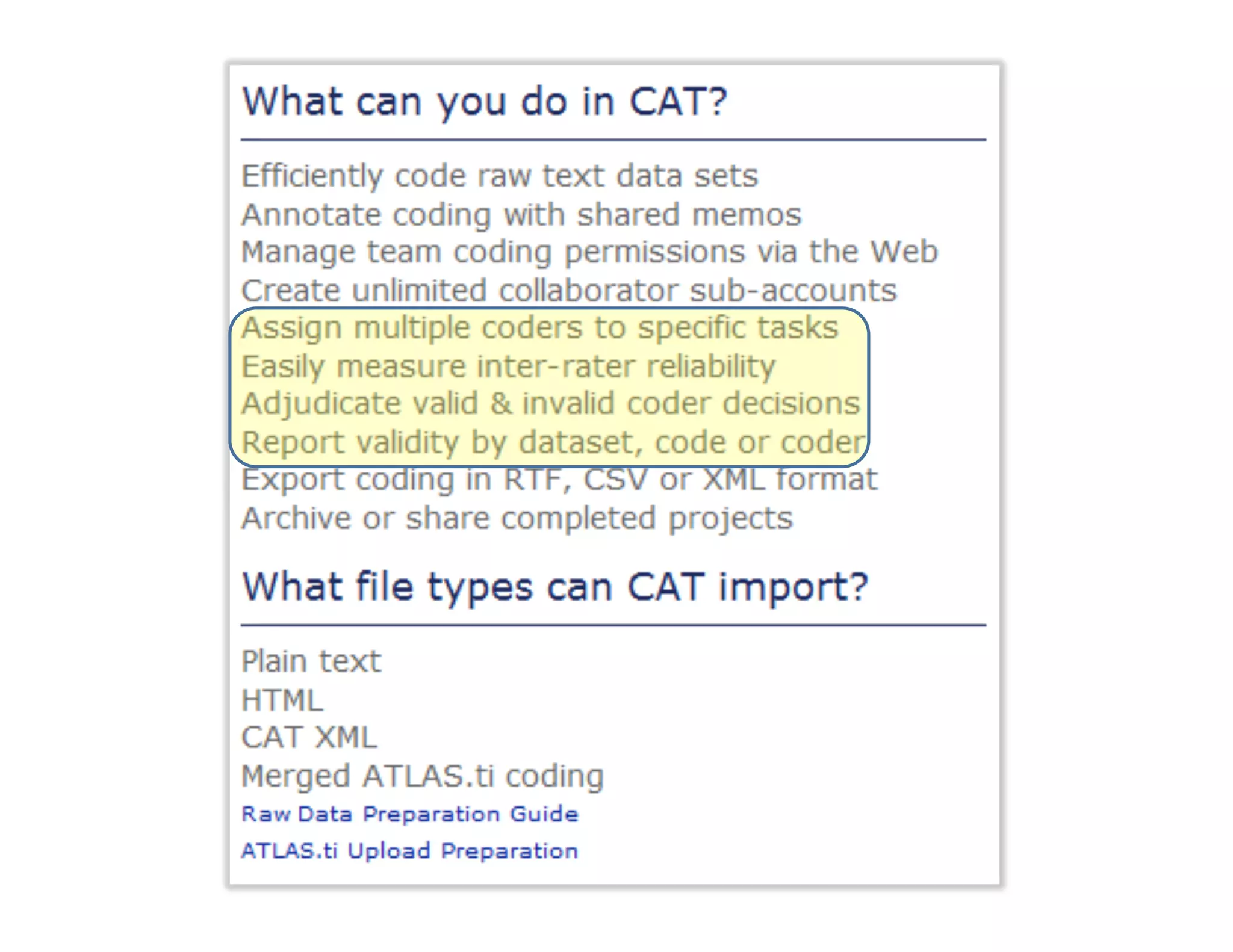
Task: Select highlighted "Easily measure inter-rater reliability" line
Action: pyautogui.click(x=508, y=366)
